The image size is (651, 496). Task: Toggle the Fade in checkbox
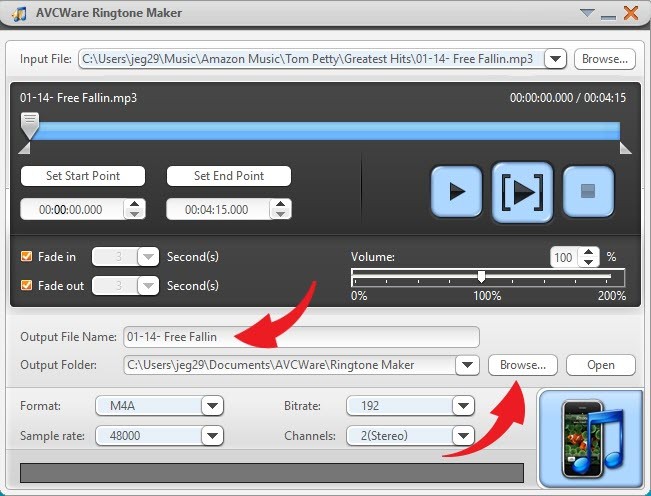pos(27,256)
